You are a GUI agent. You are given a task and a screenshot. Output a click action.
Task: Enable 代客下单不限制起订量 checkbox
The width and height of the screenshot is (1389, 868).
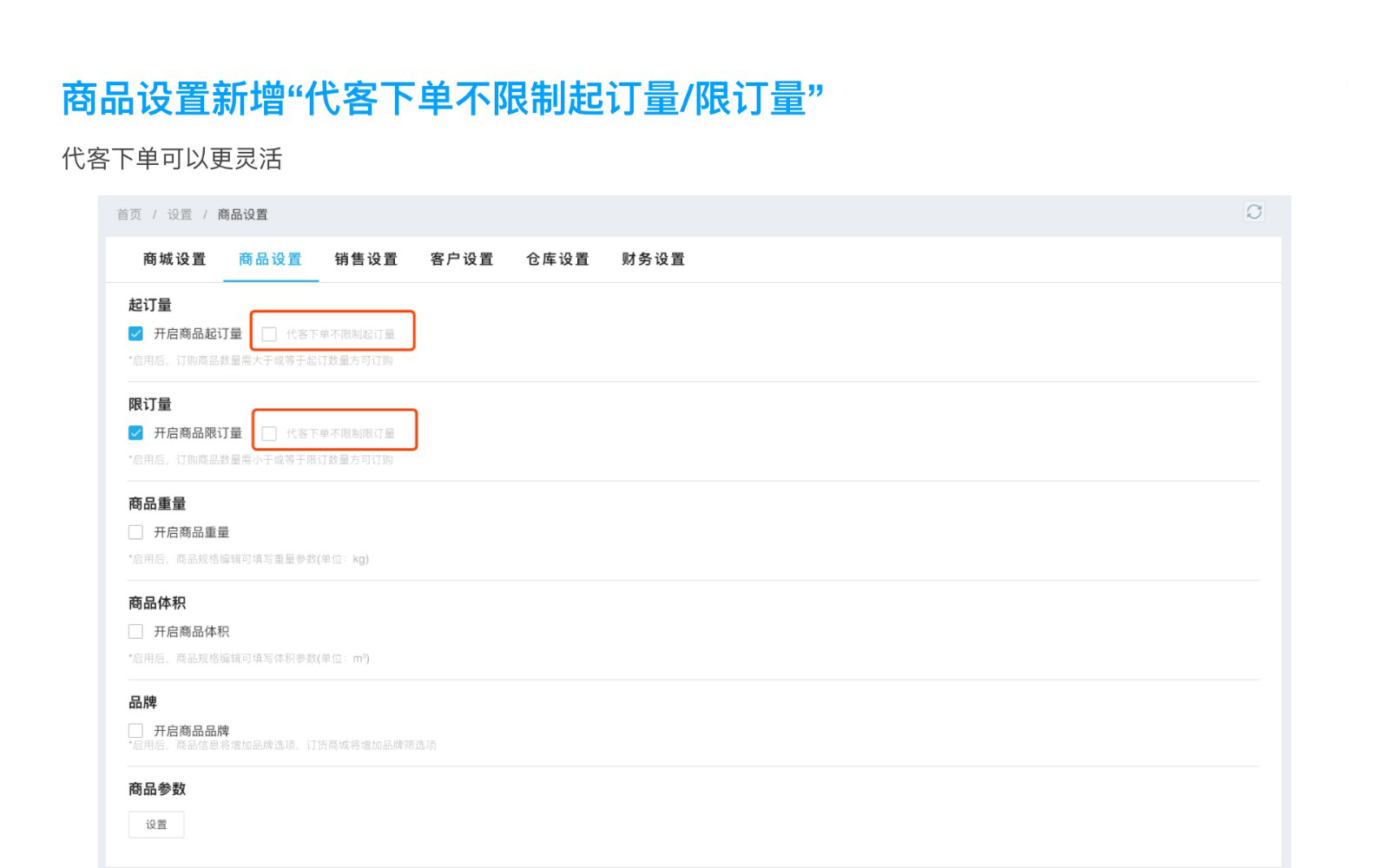tap(270, 334)
